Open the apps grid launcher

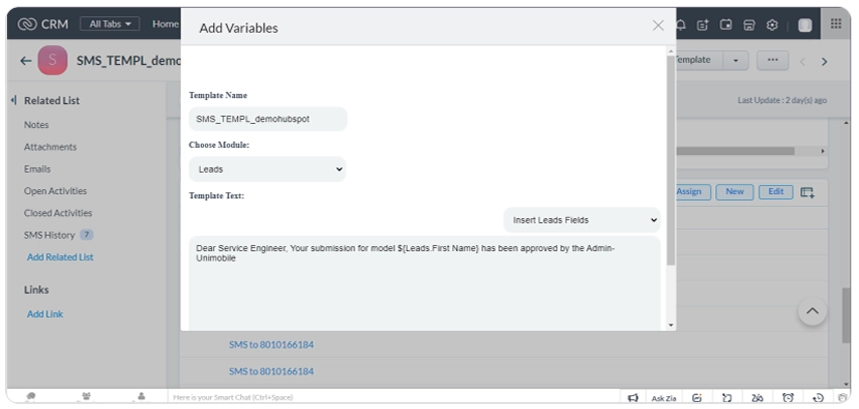click(x=836, y=24)
